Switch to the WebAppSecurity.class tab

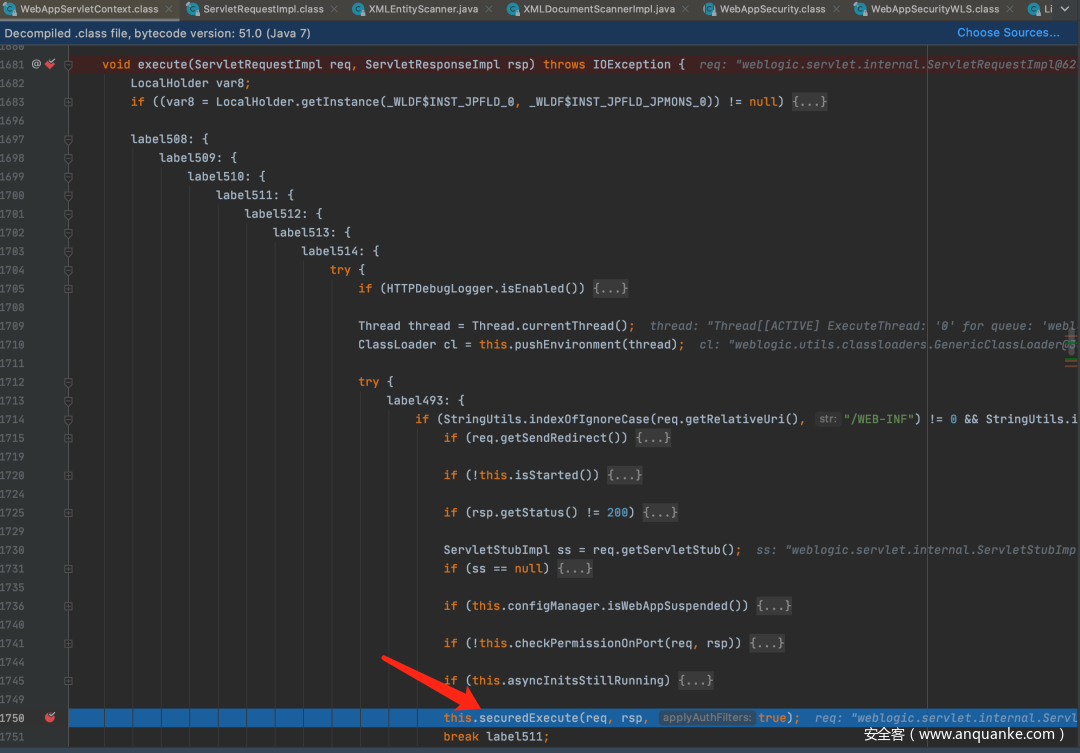772,9
